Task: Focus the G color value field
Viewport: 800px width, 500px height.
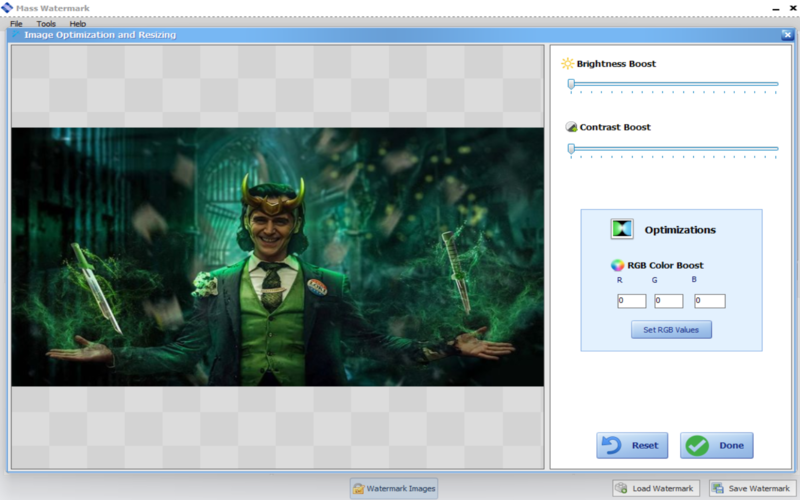Action: pyautogui.click(x=669, y=301)
